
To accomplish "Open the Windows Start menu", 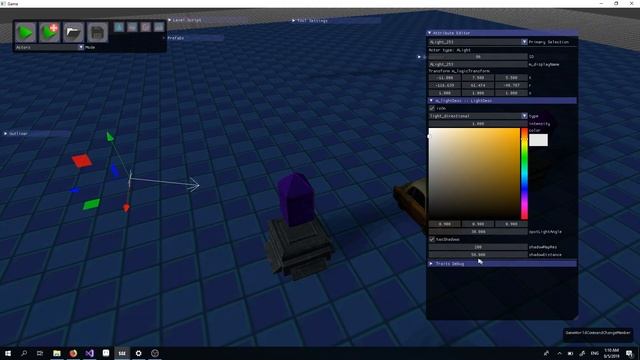I will pos(8,353).
